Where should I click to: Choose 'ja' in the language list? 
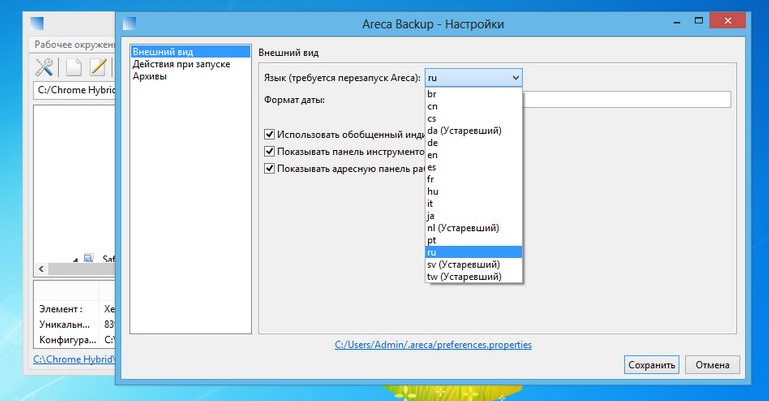pyautogui.click(x=473, y=216)
